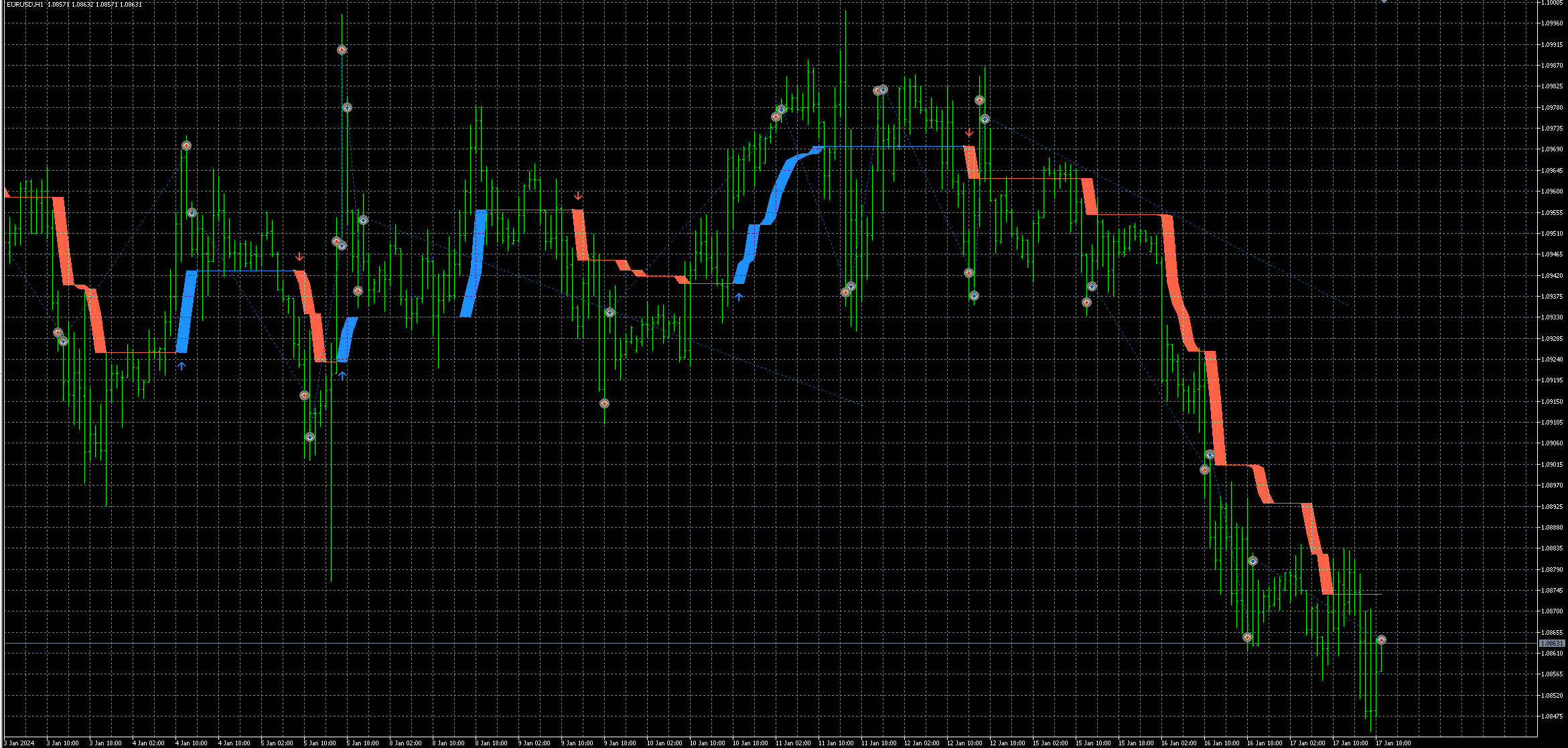Select the blue marker near 1.09555 at 5 Jan 18:00
The width and height of the screenshot is (1568, 748).
tap(363, 220)
